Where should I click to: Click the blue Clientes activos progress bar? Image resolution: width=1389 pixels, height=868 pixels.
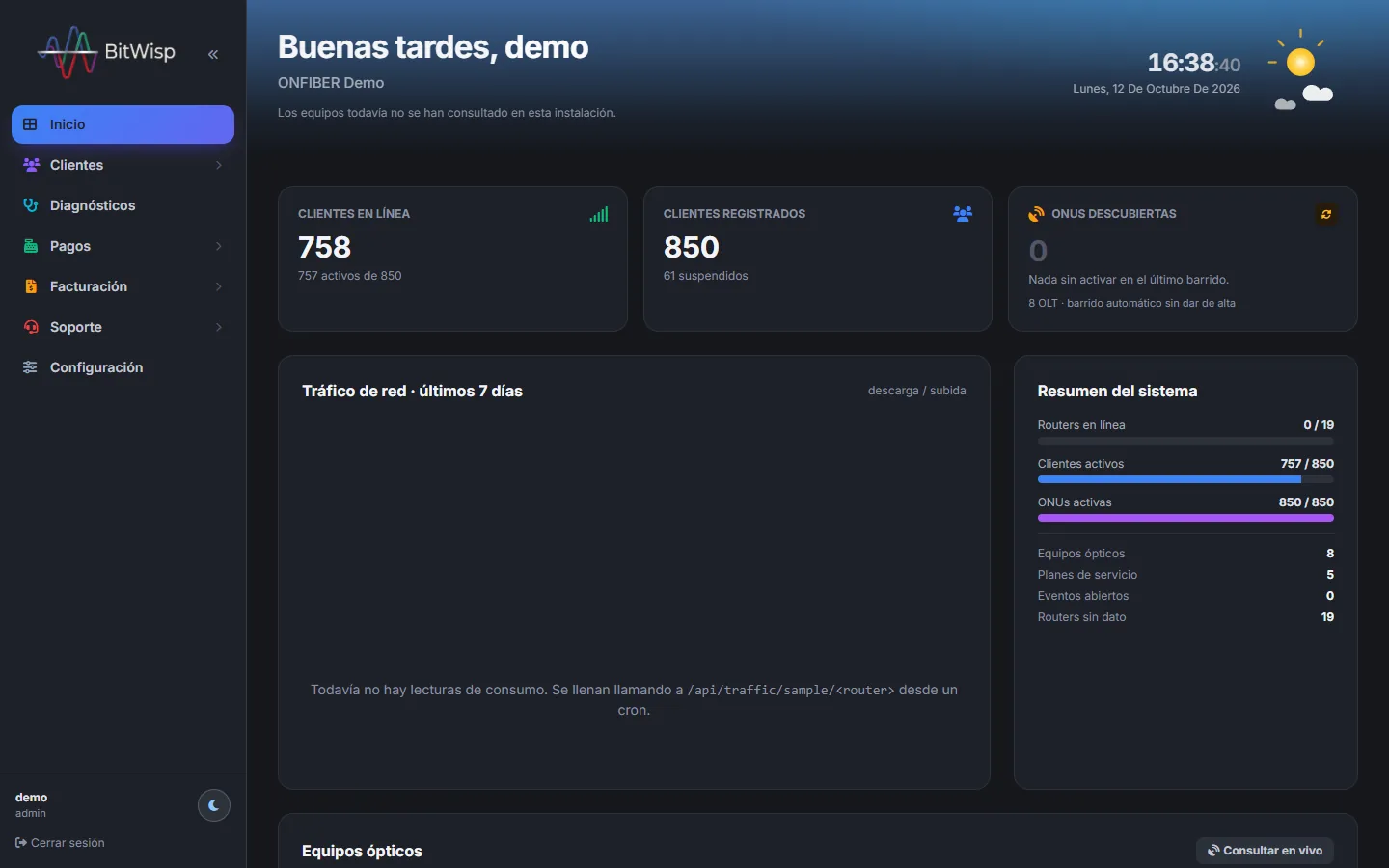pyautogui.click(x=1185, y=479)
